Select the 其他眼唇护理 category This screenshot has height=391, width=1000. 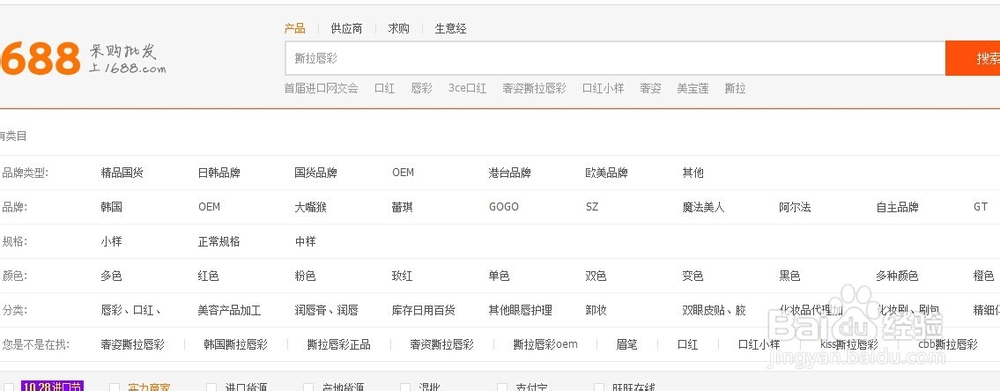pos(520,311)
